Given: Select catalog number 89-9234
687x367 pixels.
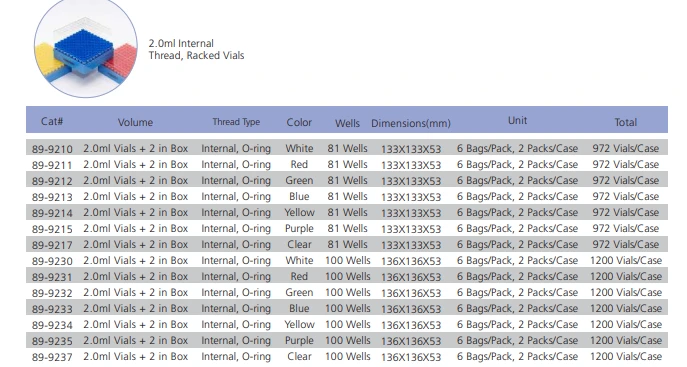Looking at the screenshot, I should click(x=52, y=325).
